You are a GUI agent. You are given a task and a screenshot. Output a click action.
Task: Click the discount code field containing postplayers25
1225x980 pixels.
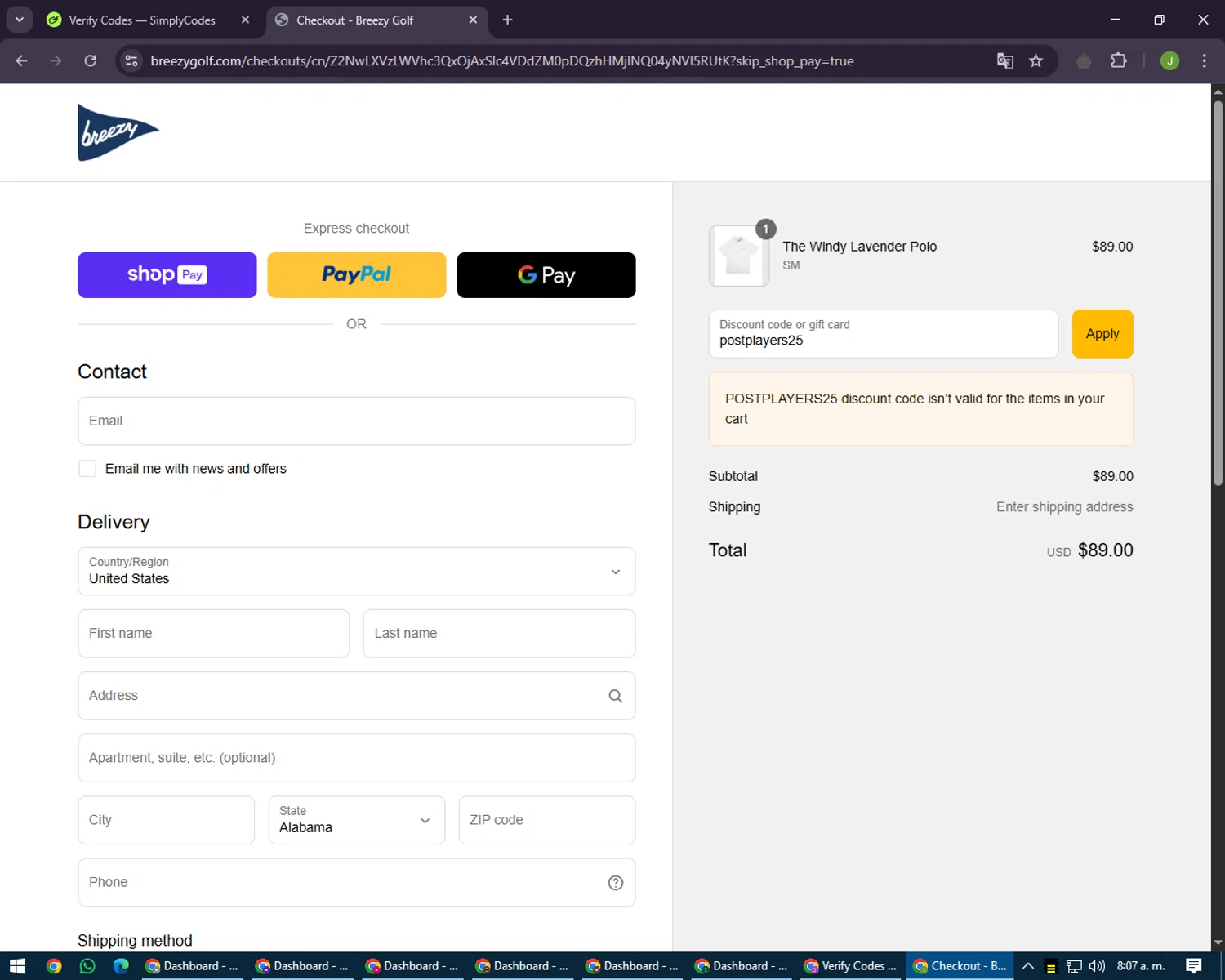point(884,334)
